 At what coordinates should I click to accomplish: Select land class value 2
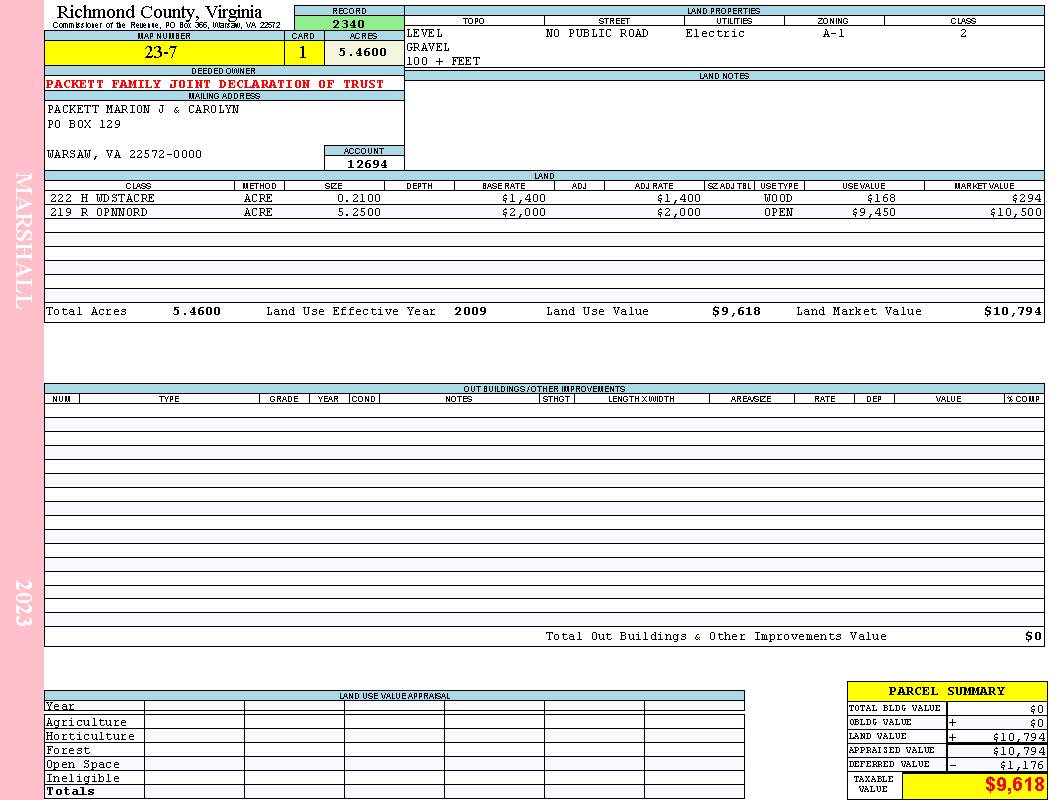[x=963, y=33]
